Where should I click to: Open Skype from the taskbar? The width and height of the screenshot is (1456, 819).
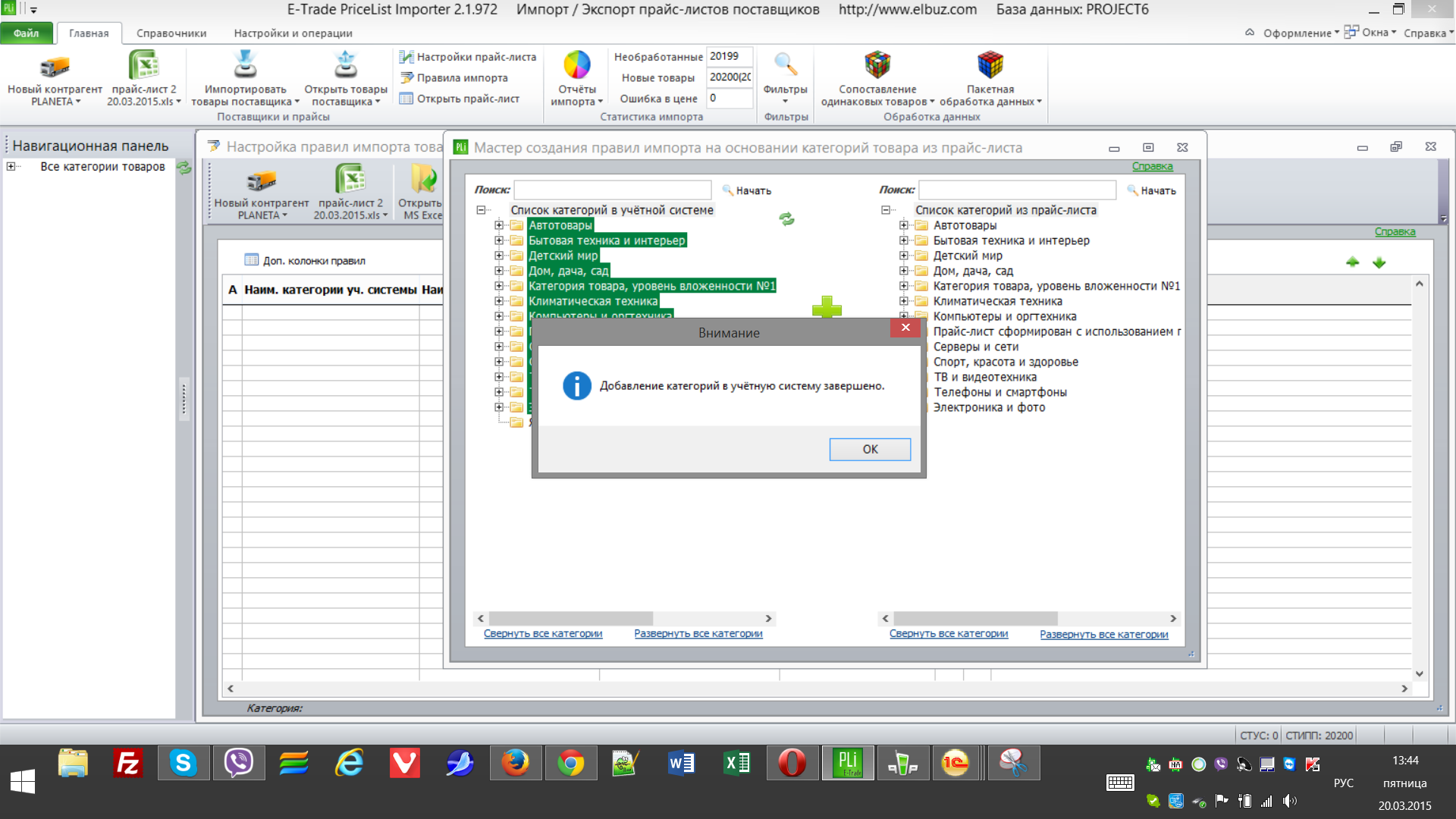pyautogui.click(x=183, y=763)
